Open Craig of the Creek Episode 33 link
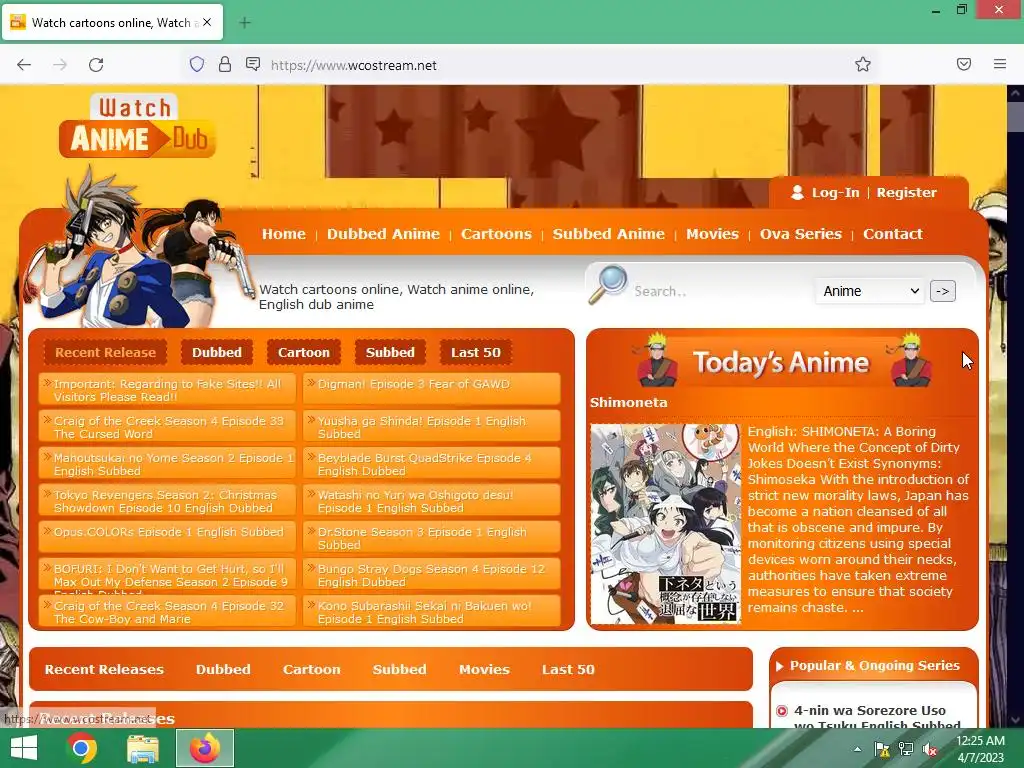Viewport: 1024px width, 768px height. pyautogui.click(x=167, y=426)
